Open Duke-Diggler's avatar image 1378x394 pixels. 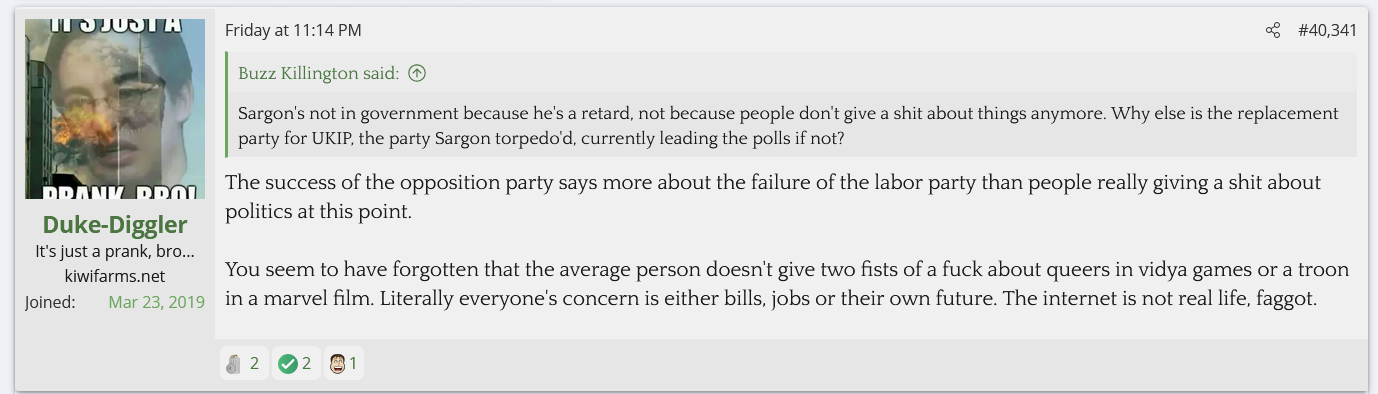[115, 109]
